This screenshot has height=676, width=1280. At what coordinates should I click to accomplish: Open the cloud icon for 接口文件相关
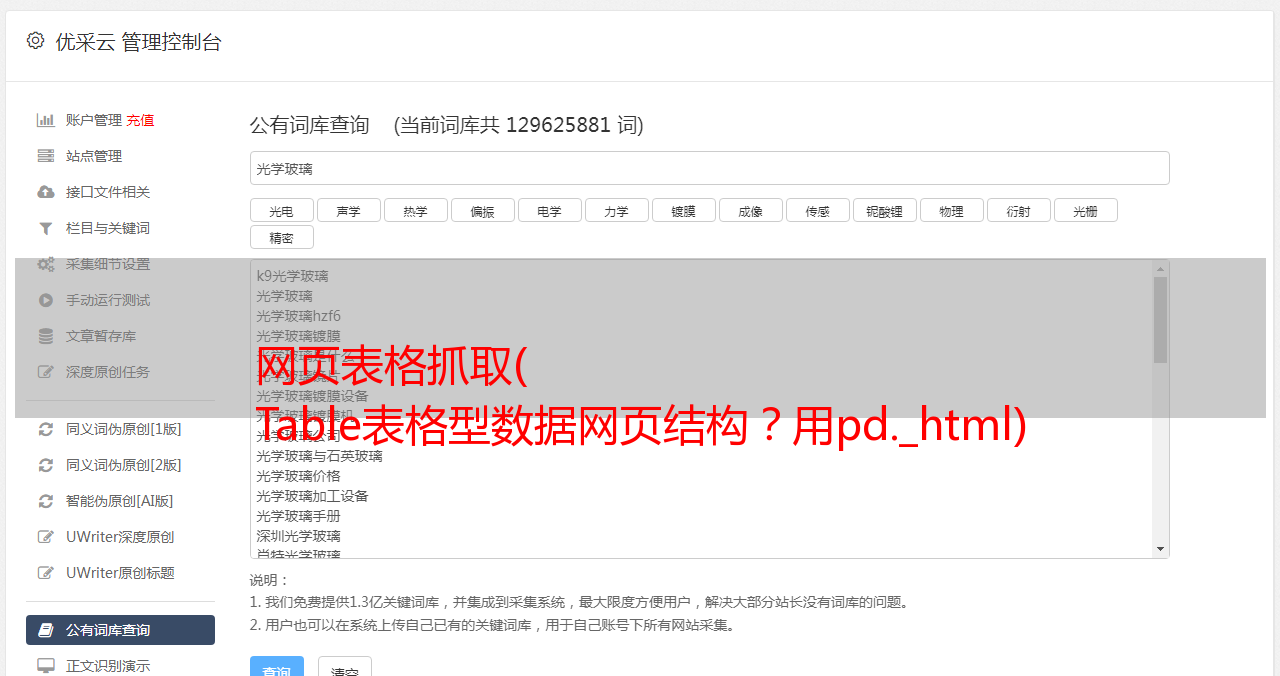tap(45, 192)
